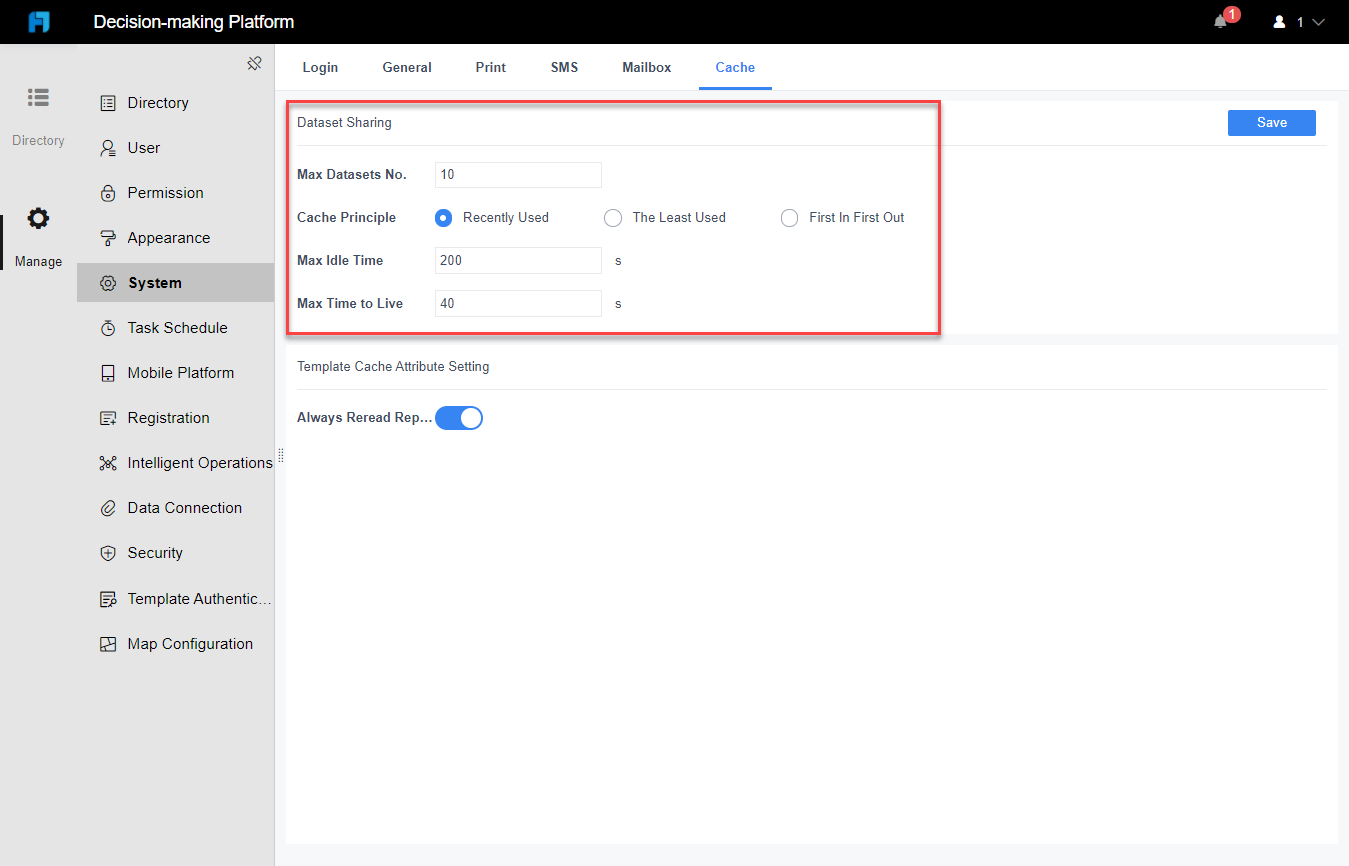Open the SMS settings tab
1349x866 pixels.
tap(564, 67)
